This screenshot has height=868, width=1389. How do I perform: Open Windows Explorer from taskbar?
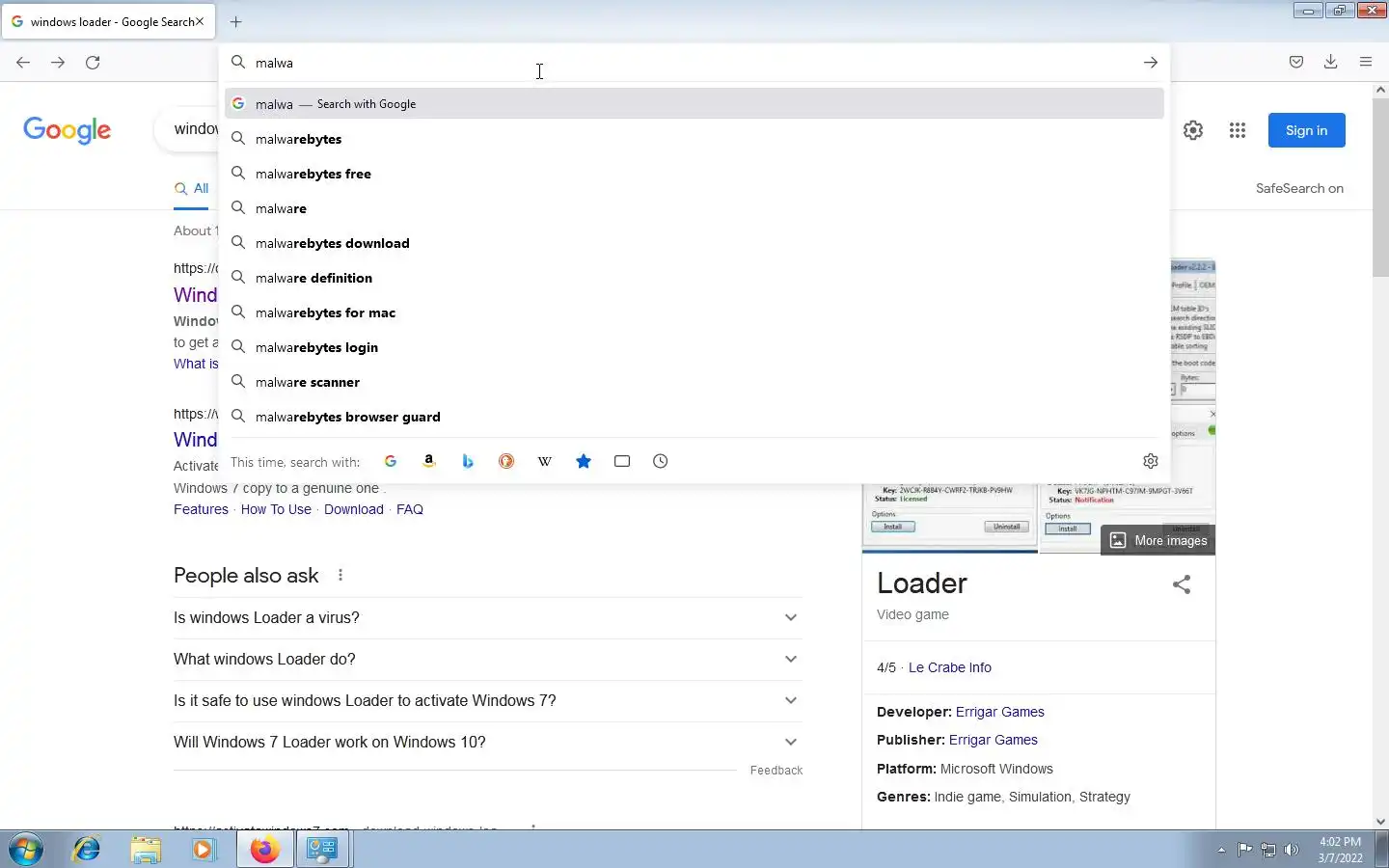[146, 850]
